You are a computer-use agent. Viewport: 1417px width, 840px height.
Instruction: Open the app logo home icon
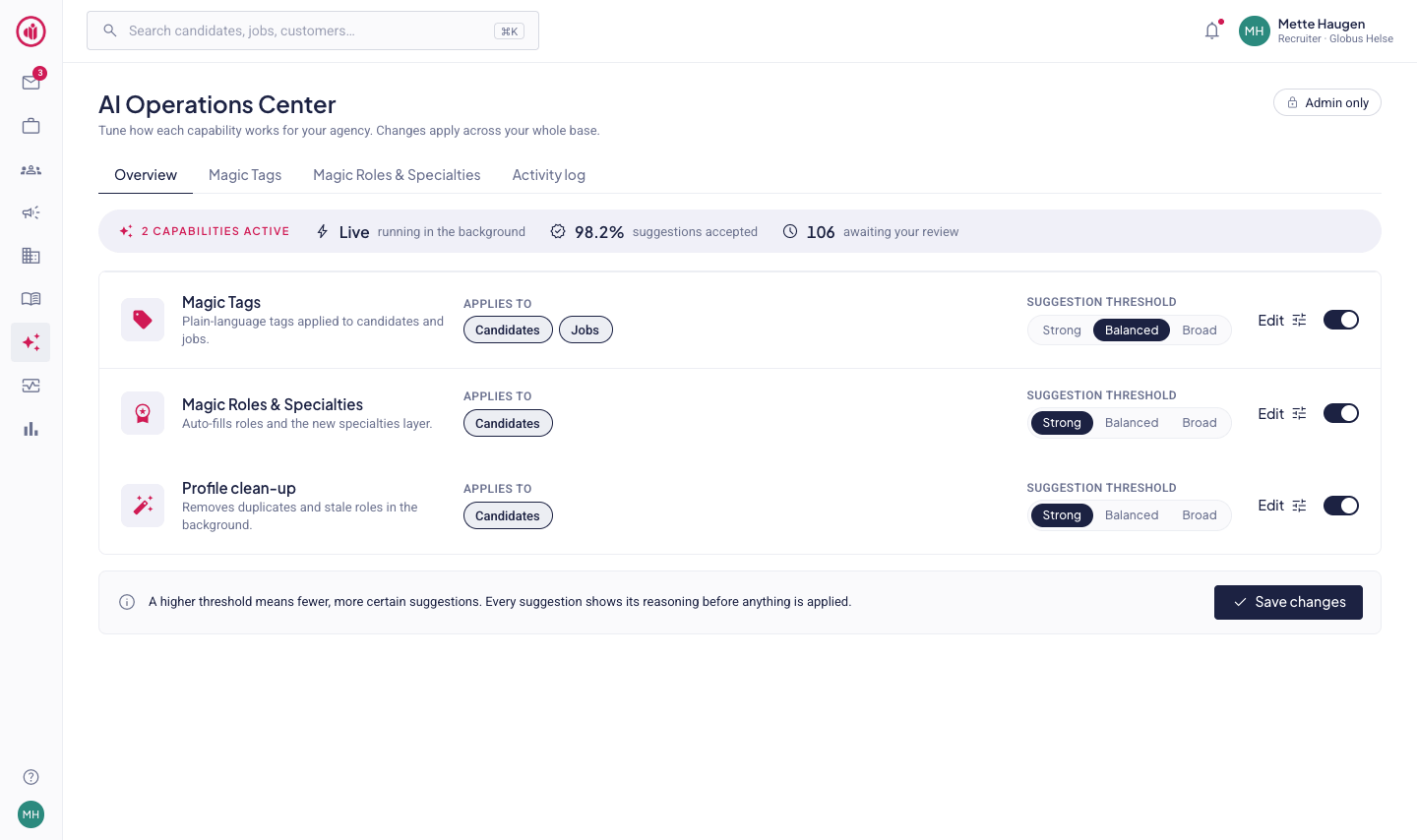31,31
